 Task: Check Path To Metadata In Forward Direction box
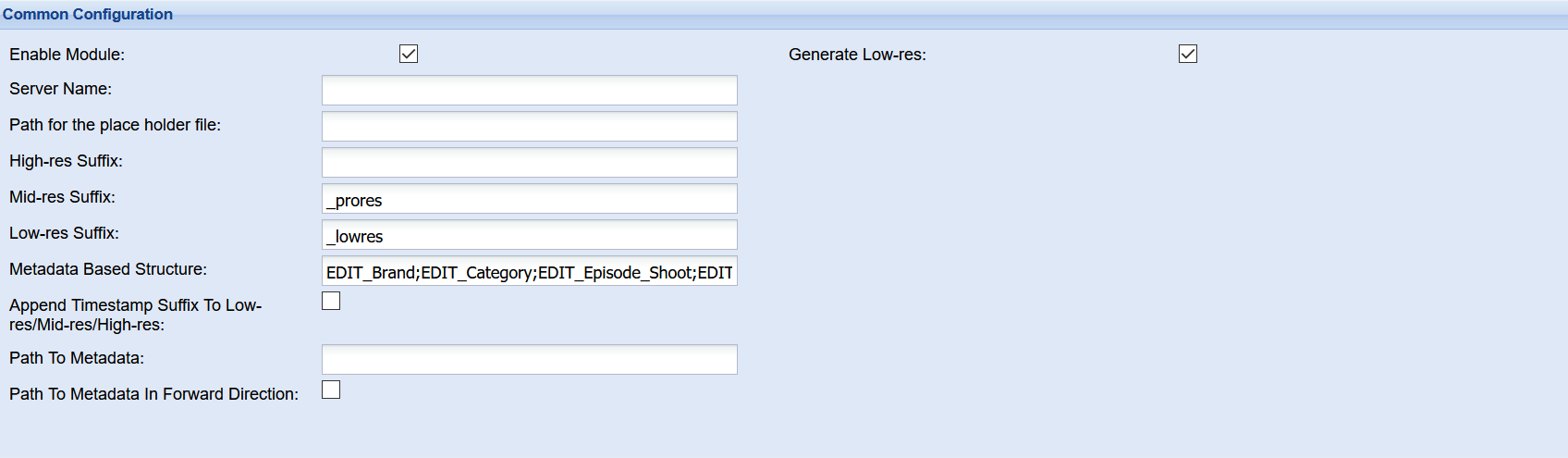pos(331,390)
